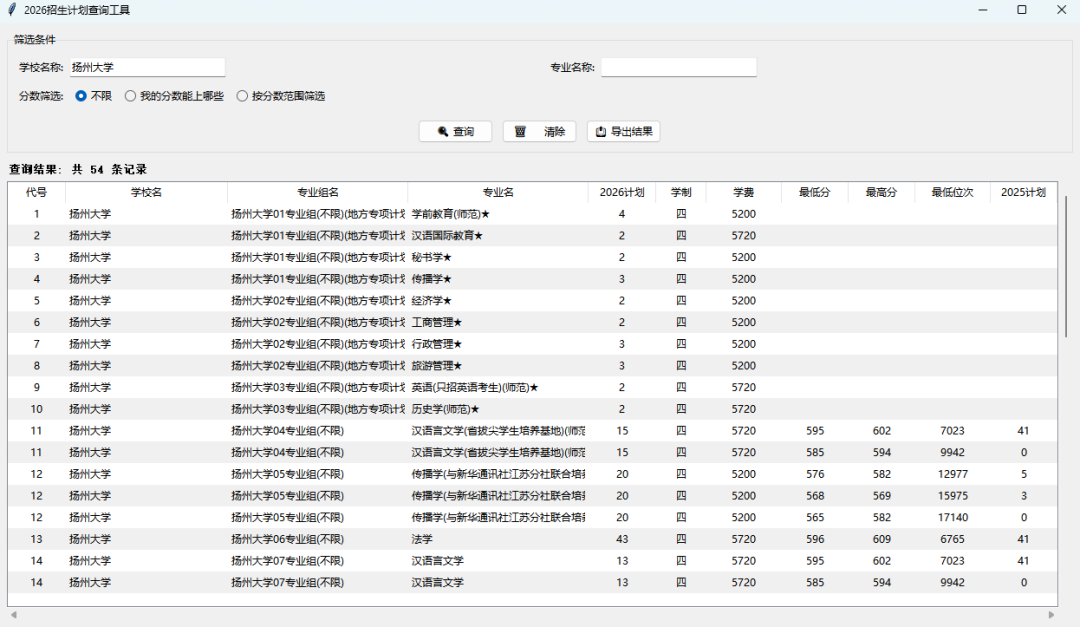
Task: Click 2026计划 value 43
Action: coord(622,539)
